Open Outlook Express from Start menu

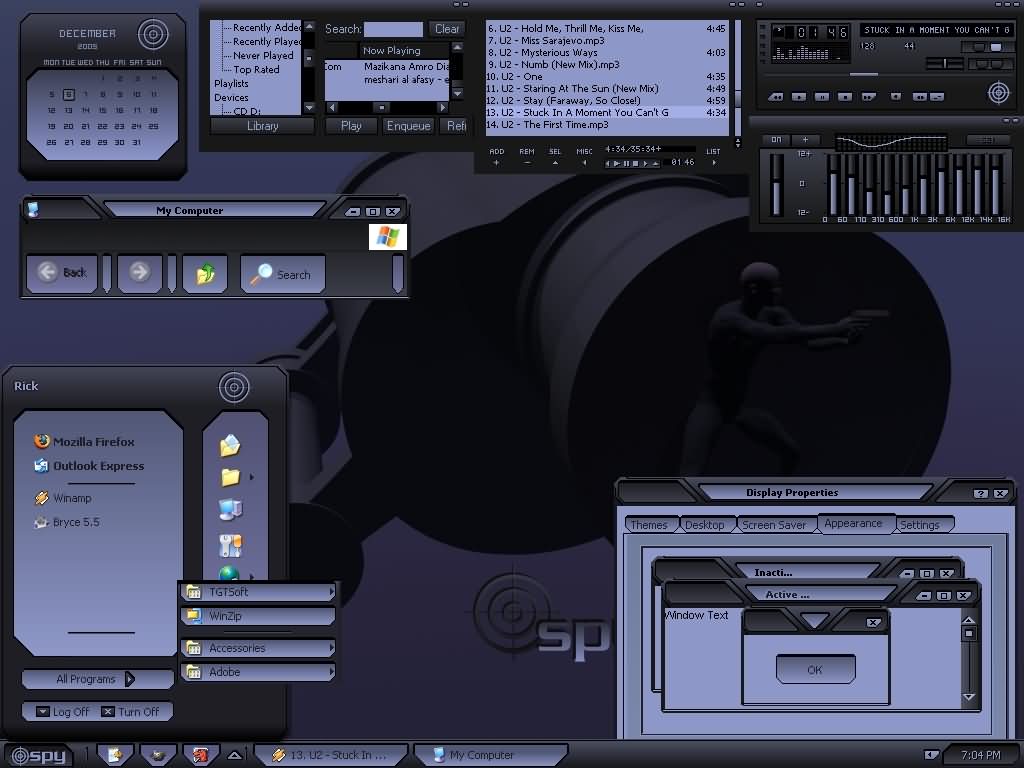[89, 466]
